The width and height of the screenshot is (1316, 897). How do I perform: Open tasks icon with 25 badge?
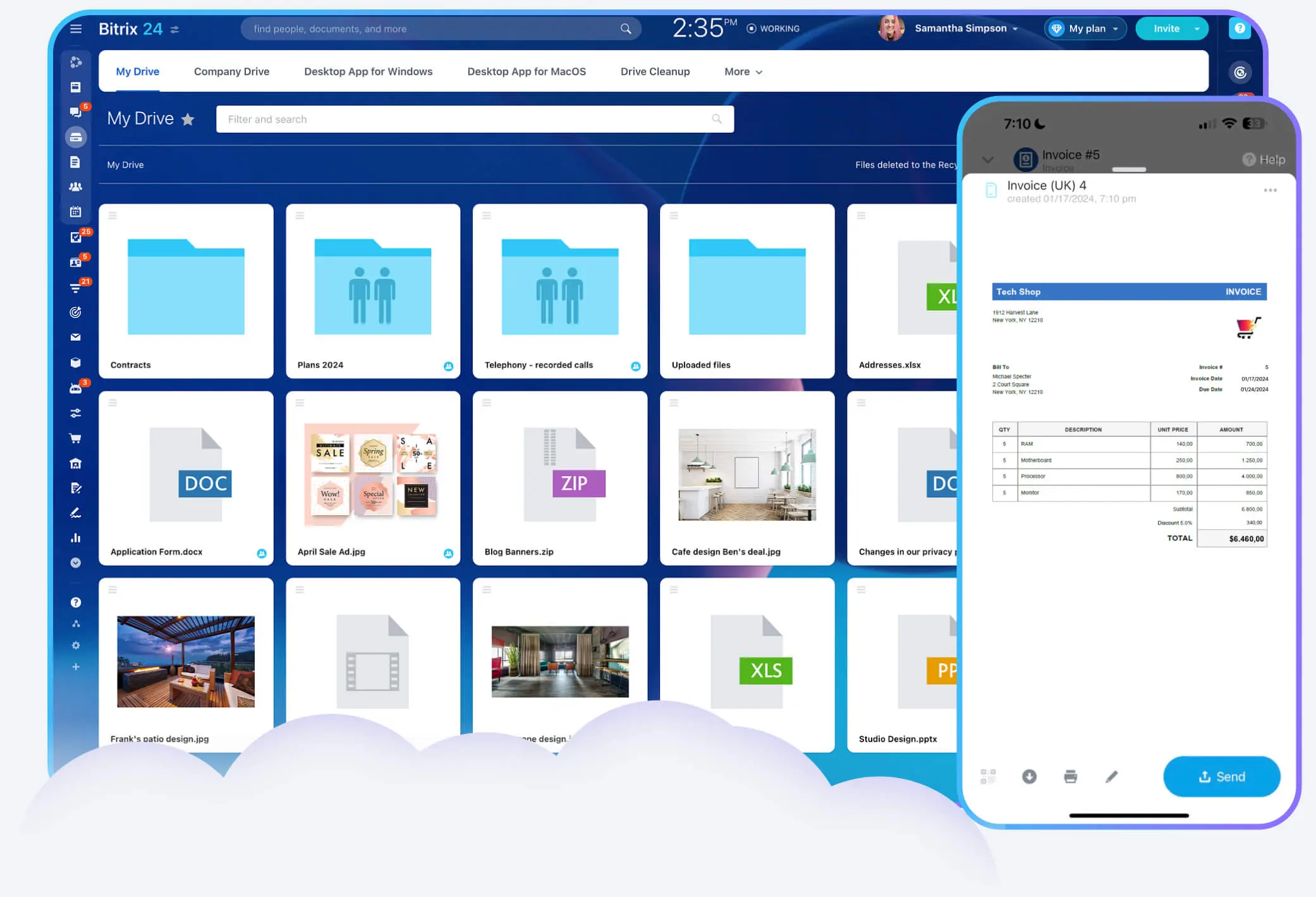(x=76, y=237)
